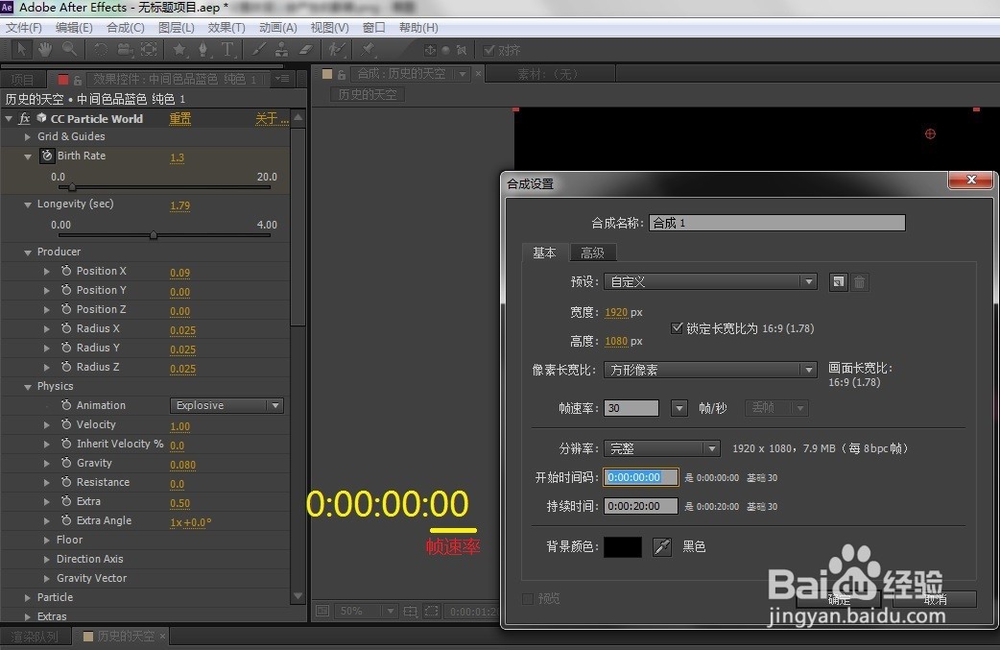Activate the Clone Stamp tool
Screen dimensions: 1000x650
click(x=284, y=49)
